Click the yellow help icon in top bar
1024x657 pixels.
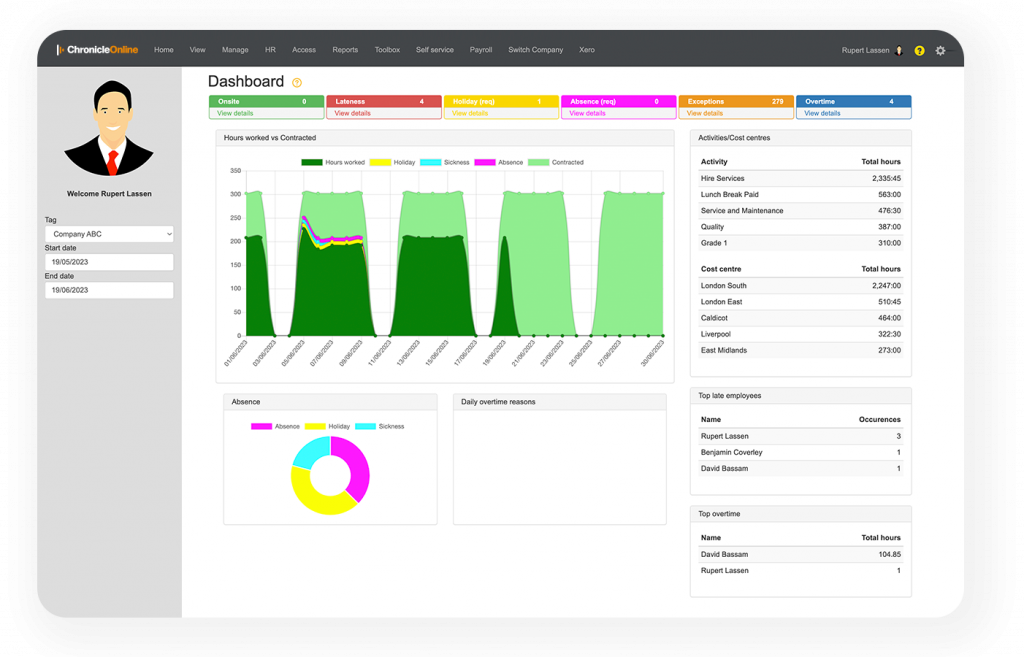coord(919,50)
